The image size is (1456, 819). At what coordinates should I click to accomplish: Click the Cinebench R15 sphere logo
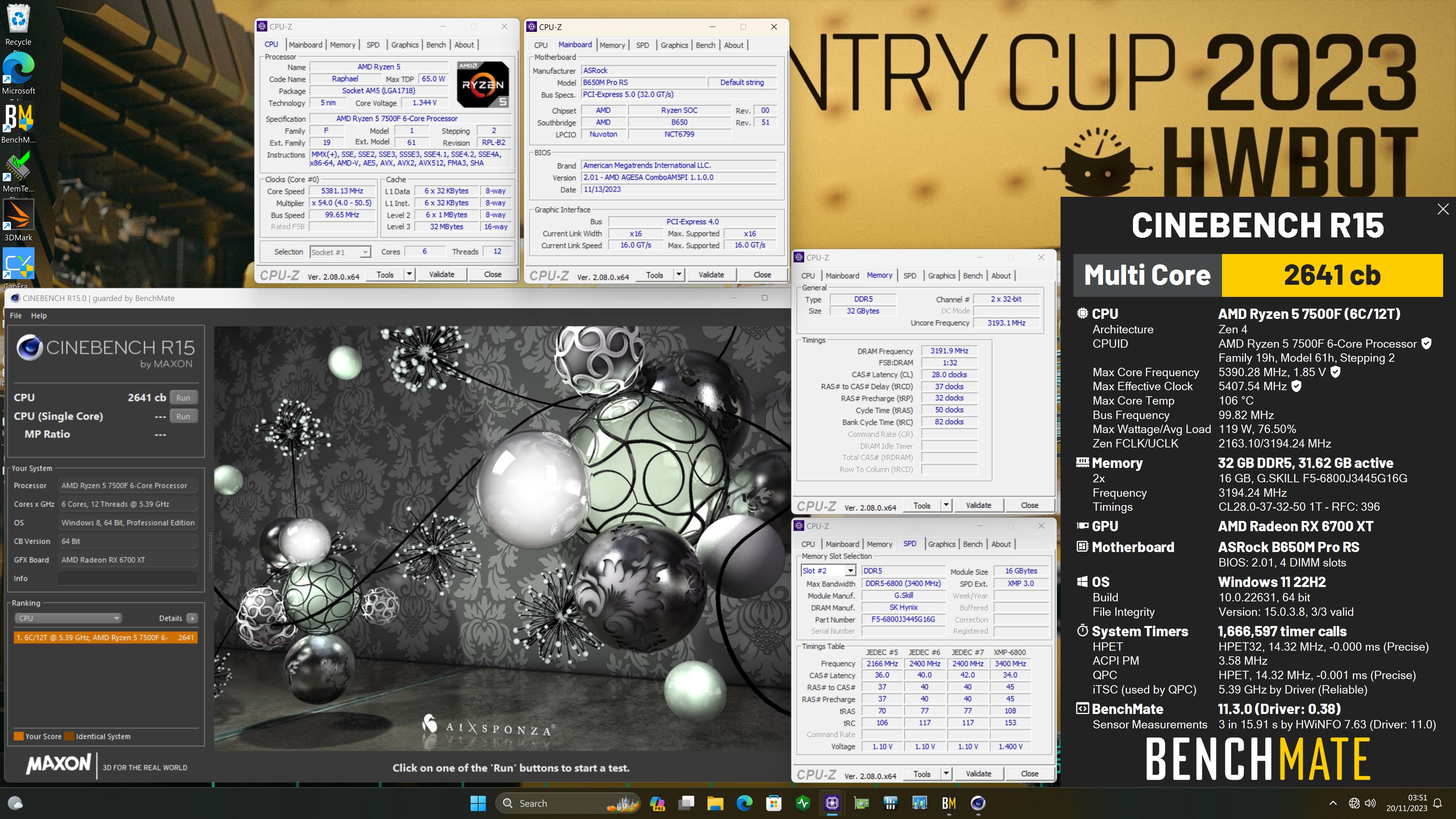(x=30, y=347)
